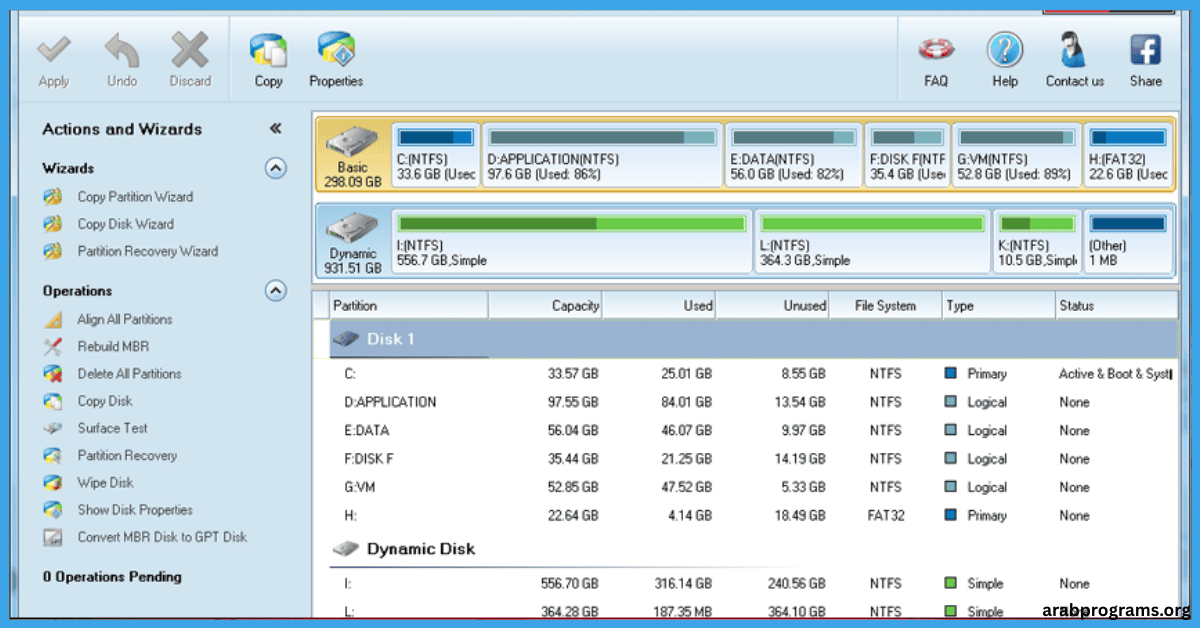Collapse the Operations section chevron
The height and width of the screenshot is (628, 1200).
pos(276,291)
